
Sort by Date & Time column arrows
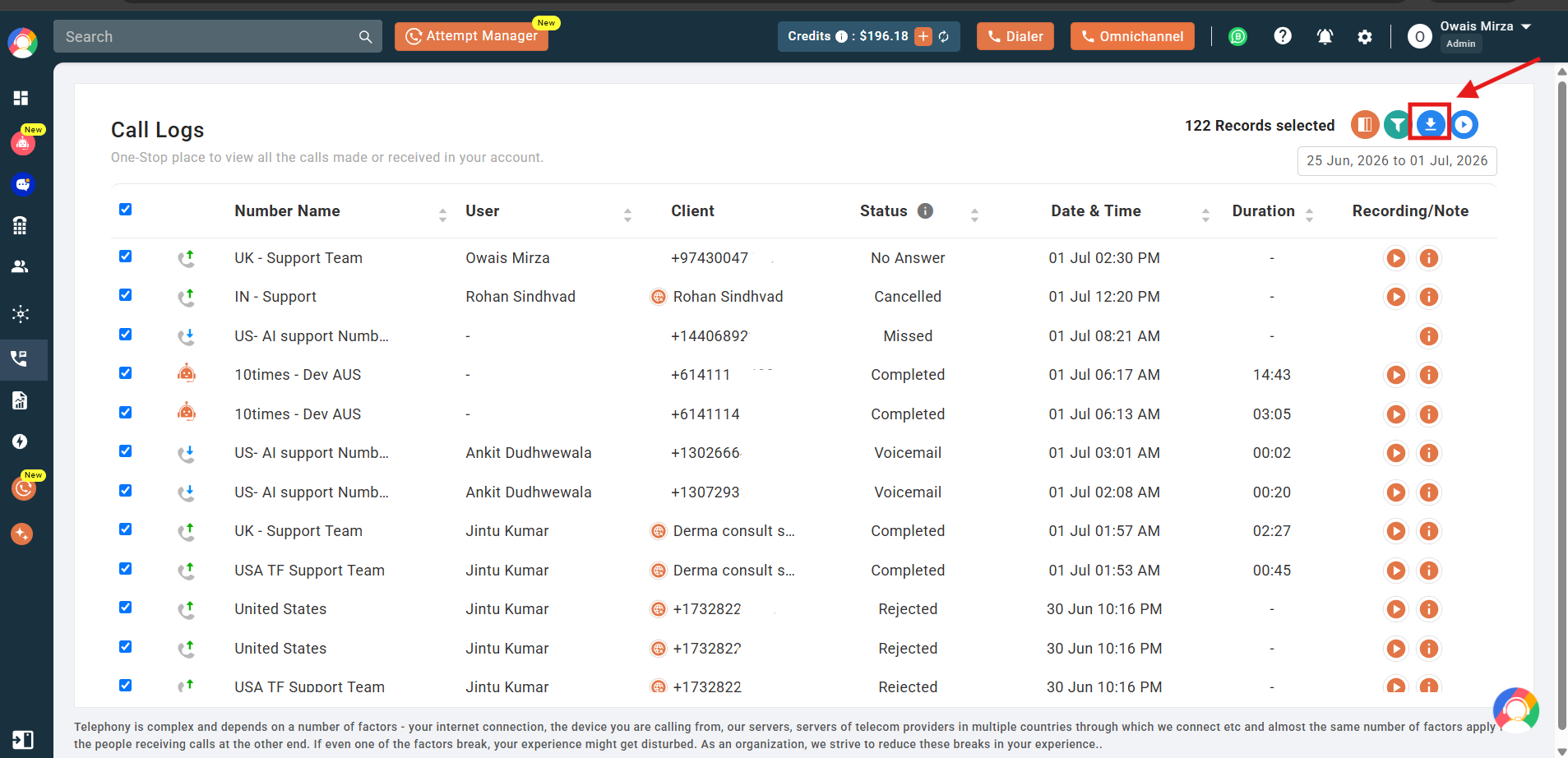[x=1205, y=215]
